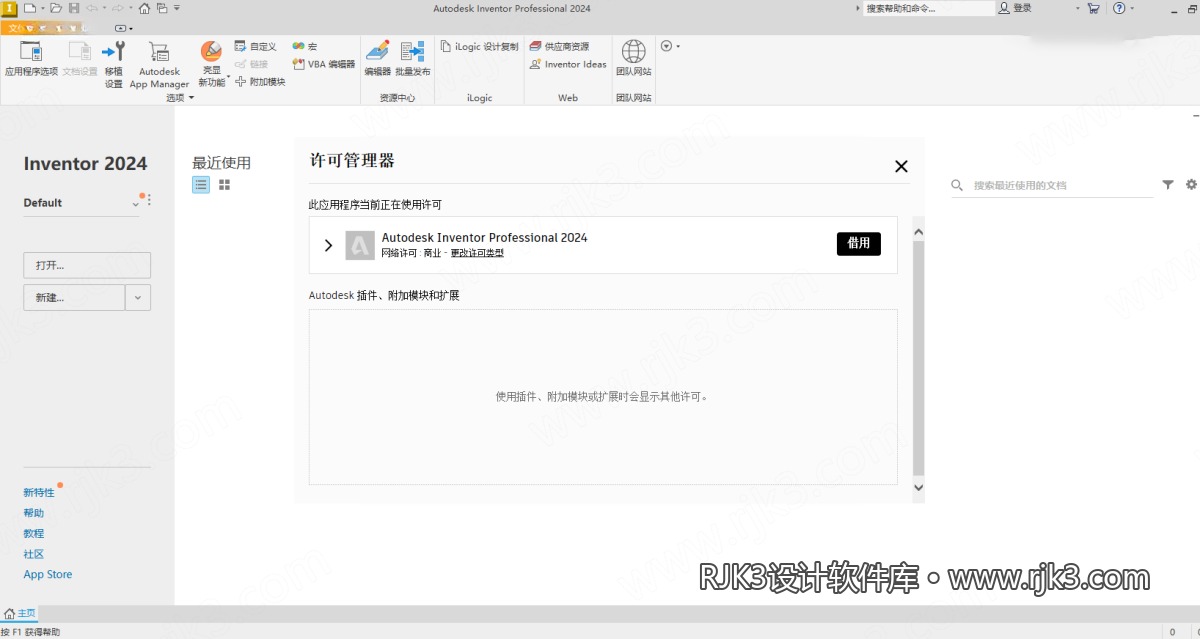Click the 移植设置 migrate settings tool
This screenshot has height=639, width=1200.
tap(114, 64)
